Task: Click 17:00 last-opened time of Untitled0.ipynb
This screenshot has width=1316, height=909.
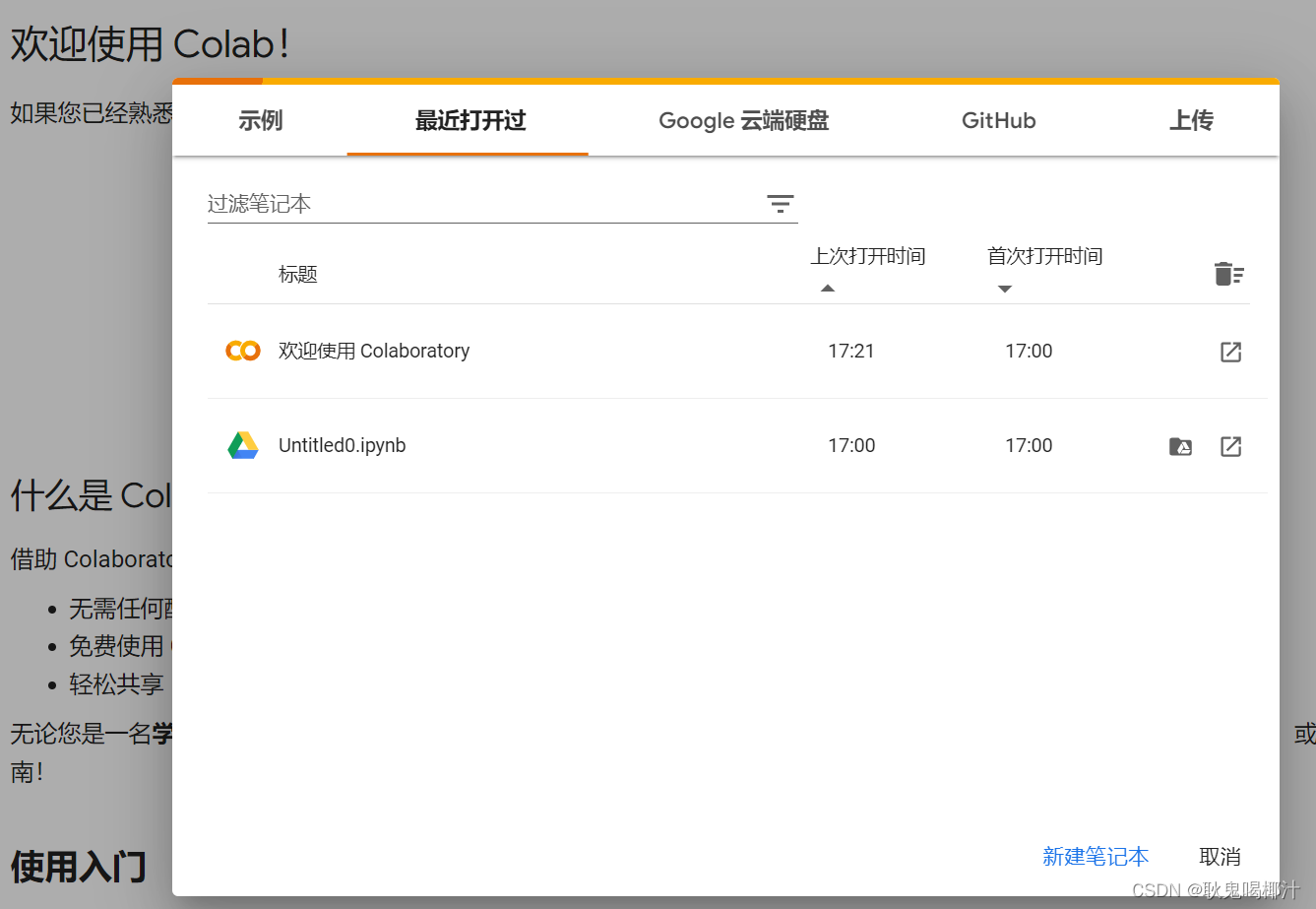Action: coord(851,445)
